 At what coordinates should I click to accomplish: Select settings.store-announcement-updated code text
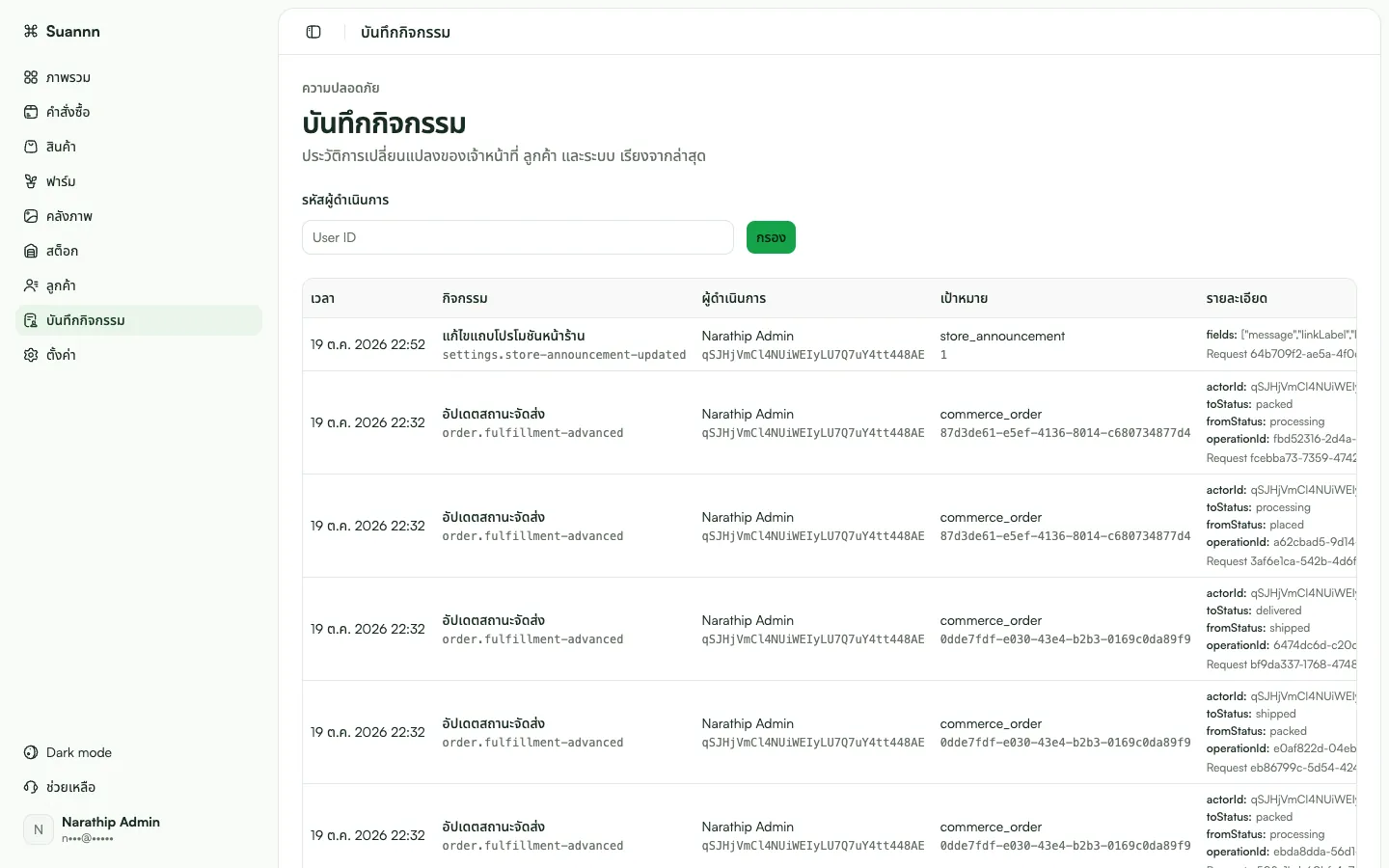click(x=564, y=355)
